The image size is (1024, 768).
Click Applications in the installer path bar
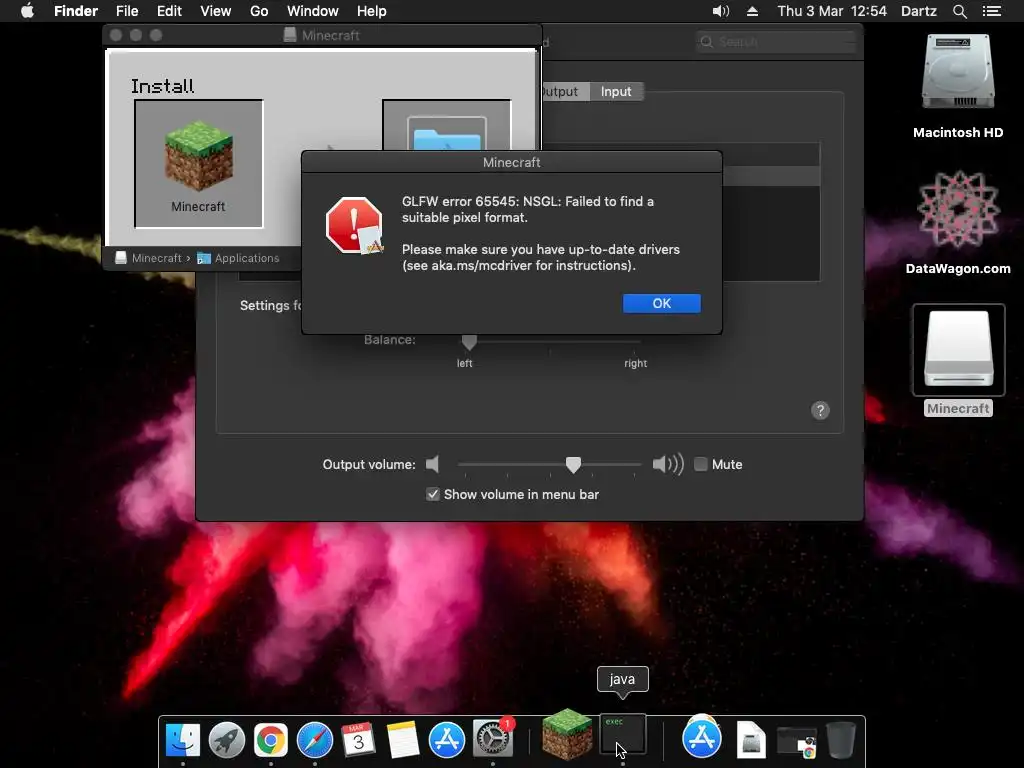(x=238, y=258)
